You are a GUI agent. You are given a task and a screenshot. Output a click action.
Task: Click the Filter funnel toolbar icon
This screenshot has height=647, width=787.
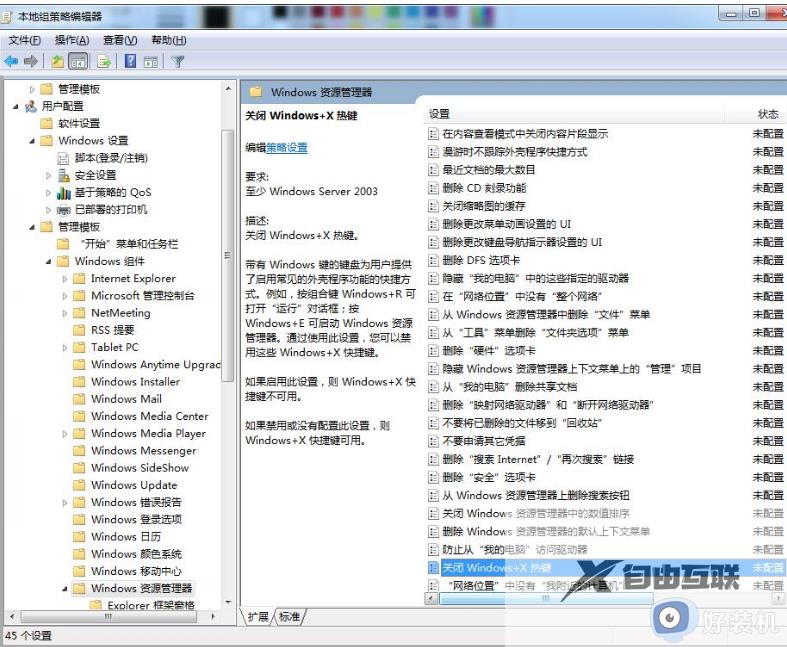pos(178,62)
